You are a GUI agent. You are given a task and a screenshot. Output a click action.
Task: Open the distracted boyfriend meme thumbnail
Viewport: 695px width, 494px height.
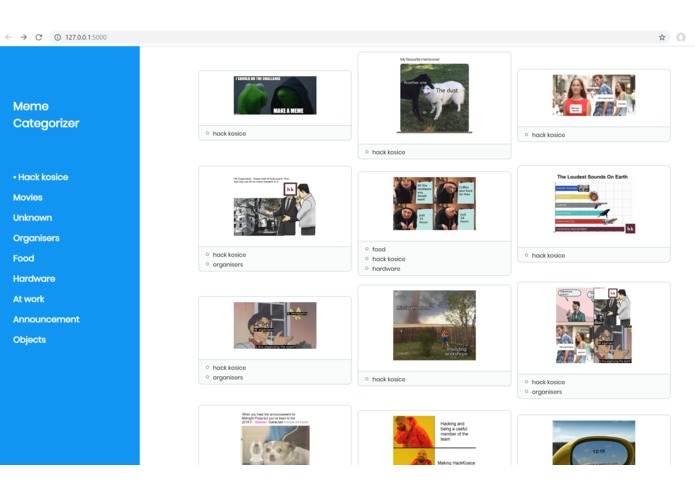click(594, 95)
